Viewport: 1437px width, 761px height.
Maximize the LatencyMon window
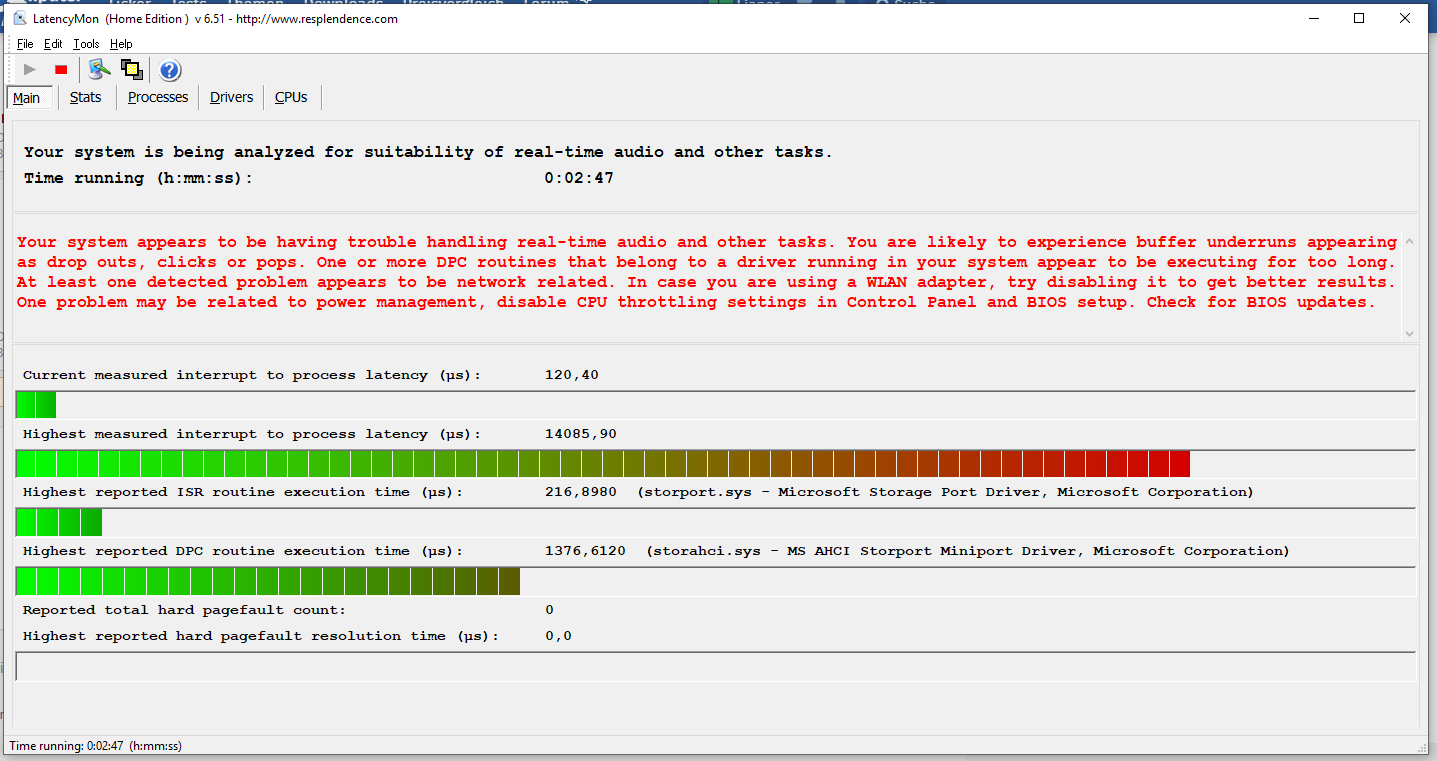(1359, 18)
